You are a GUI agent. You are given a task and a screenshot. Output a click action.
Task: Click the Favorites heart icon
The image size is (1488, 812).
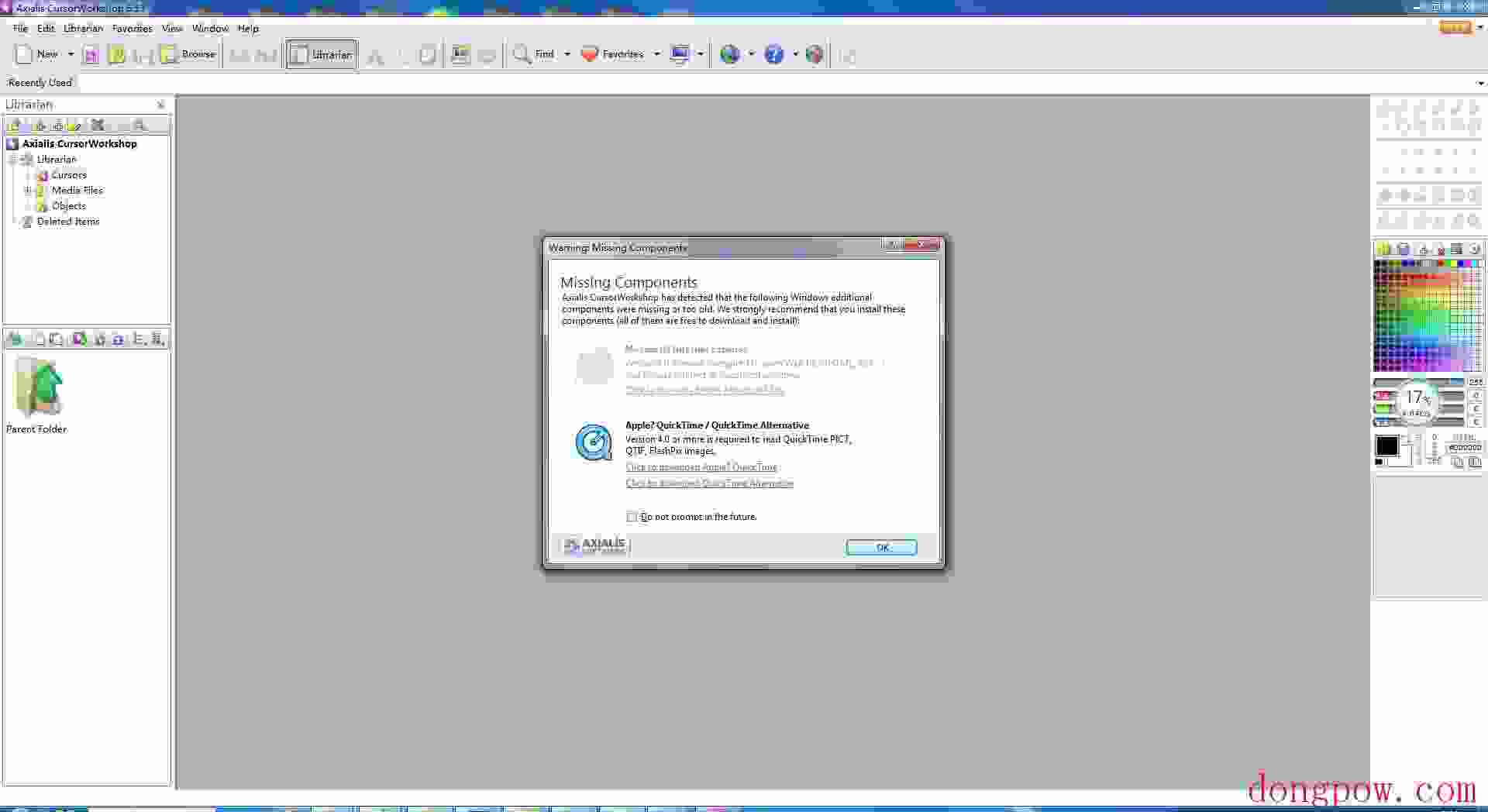(589, 54)
